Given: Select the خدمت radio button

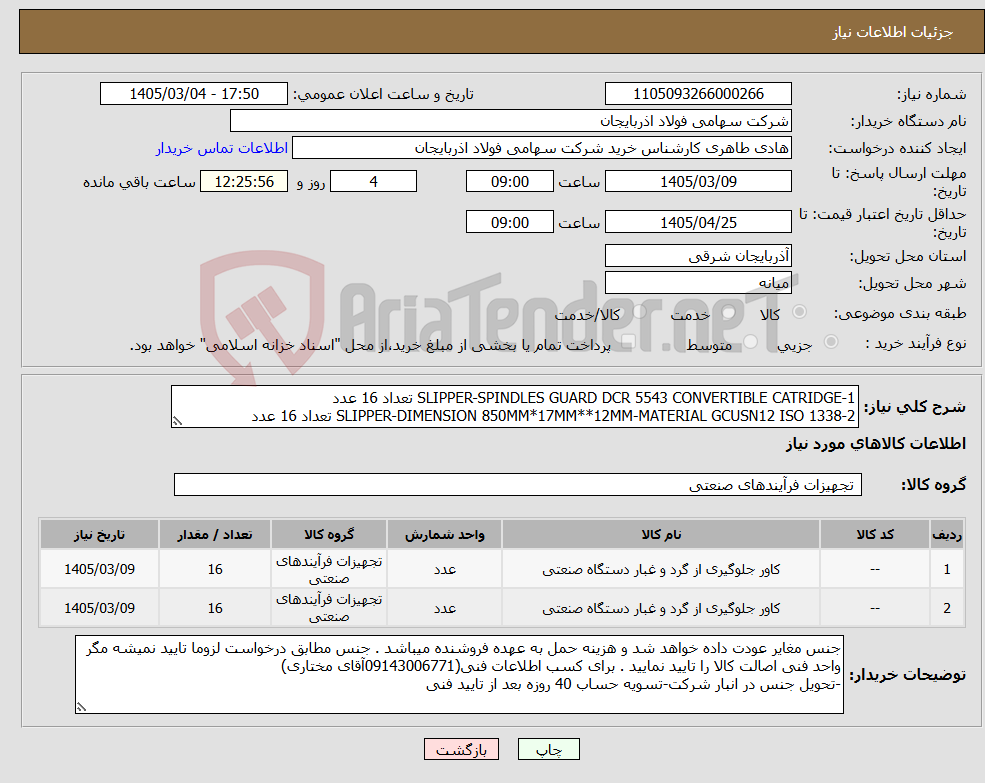Looking at the screenshot, I should point(728,312).
